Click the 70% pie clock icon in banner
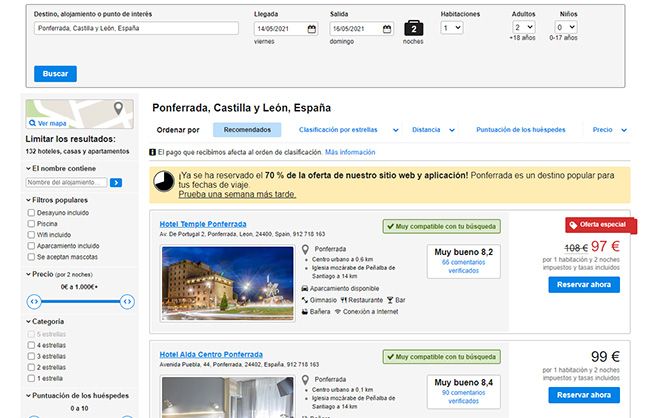 pyautogui.click(x=164, y=181)
